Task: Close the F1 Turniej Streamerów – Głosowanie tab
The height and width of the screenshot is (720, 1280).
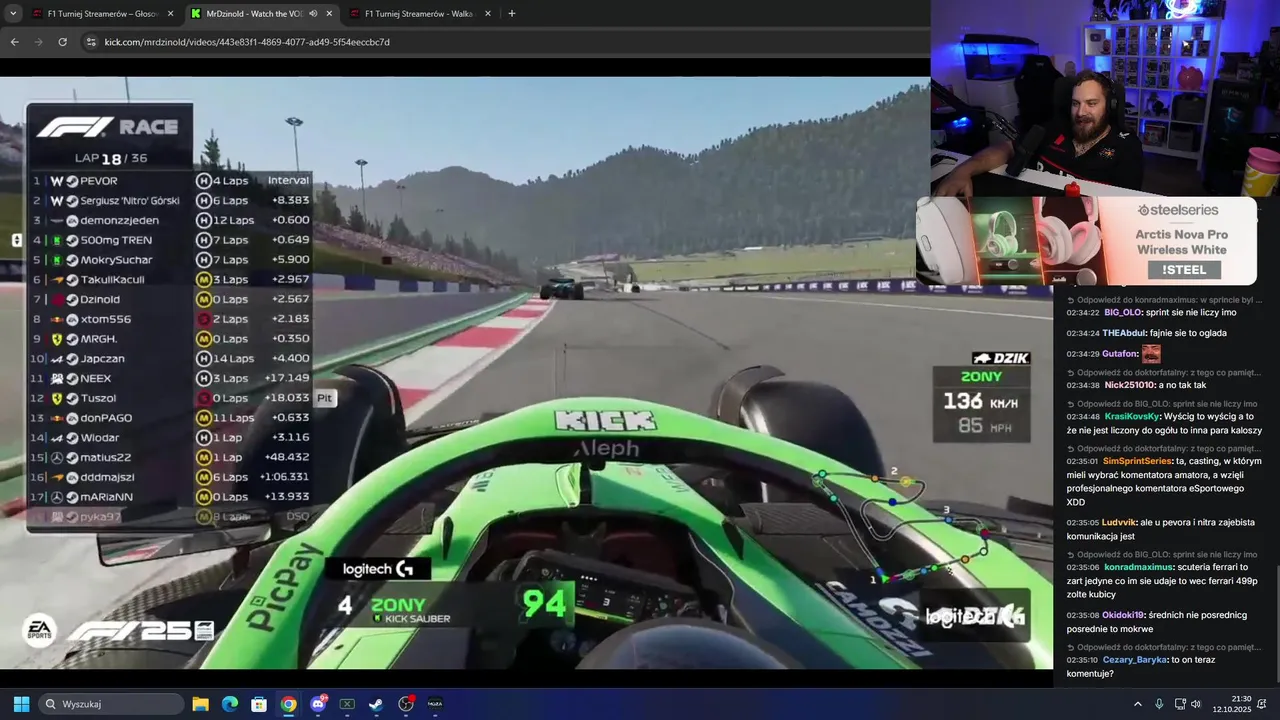Action: (x=170, y=14)
